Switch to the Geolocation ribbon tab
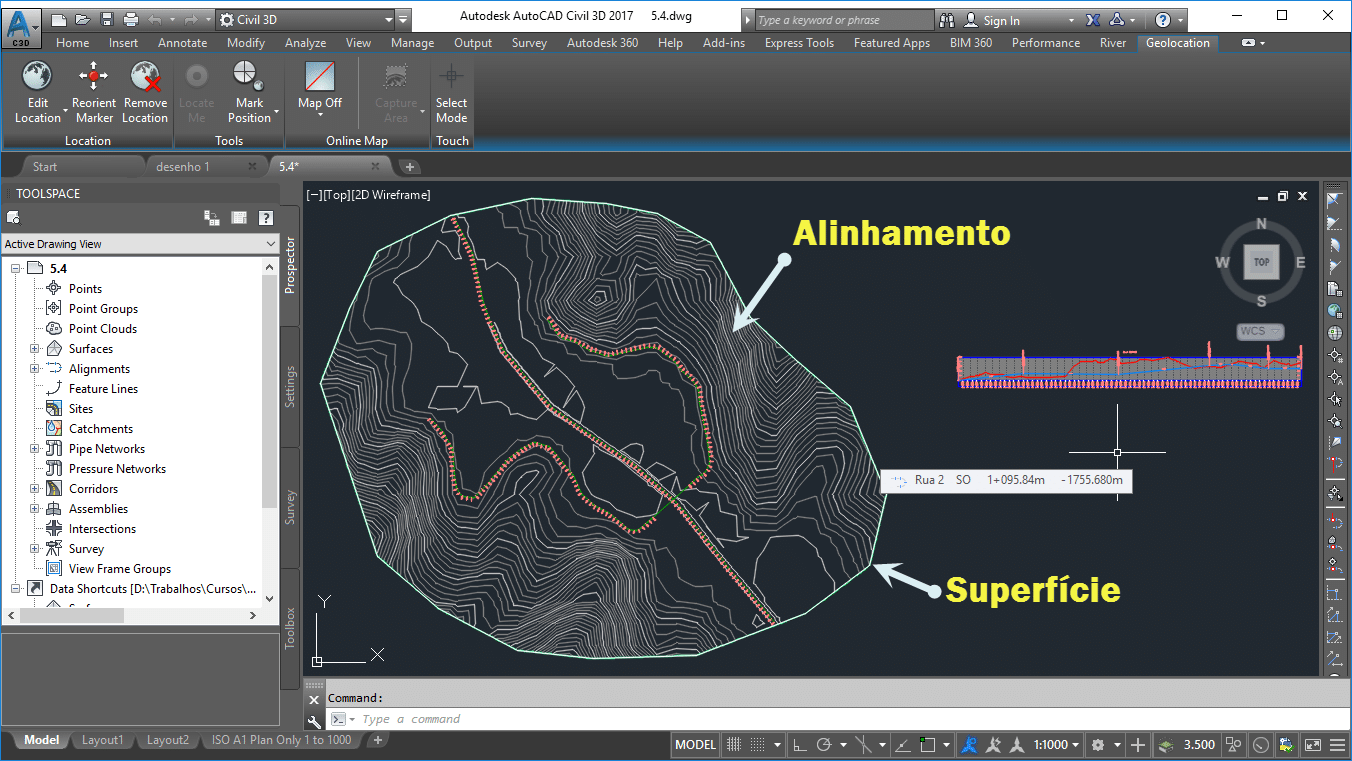The height and width of the screenshot is (761, 1352). pyautogui.click(x=1178, y=43)
